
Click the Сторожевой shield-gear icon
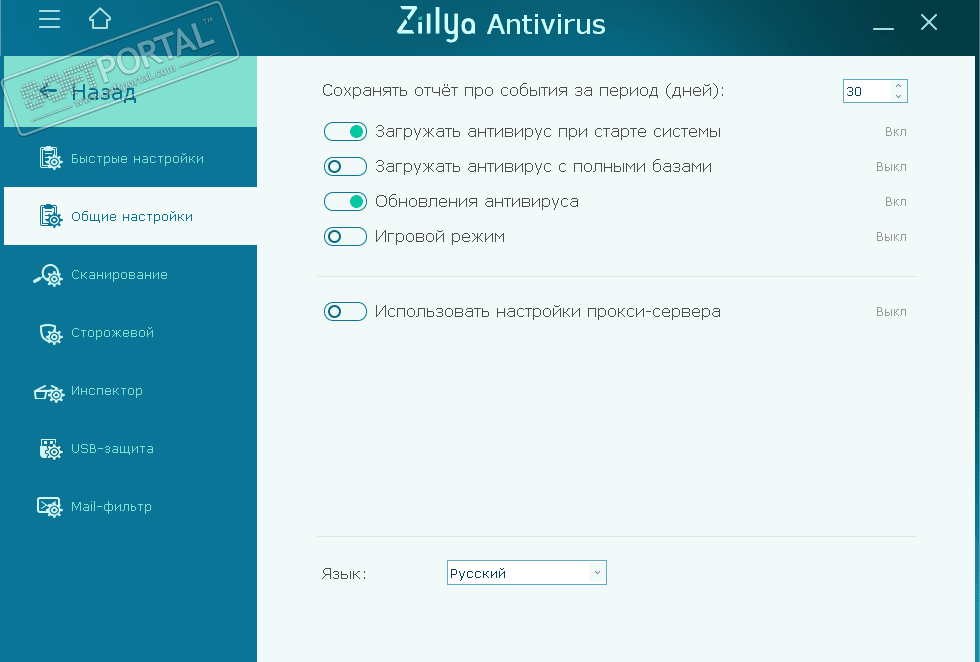[51, 333]
